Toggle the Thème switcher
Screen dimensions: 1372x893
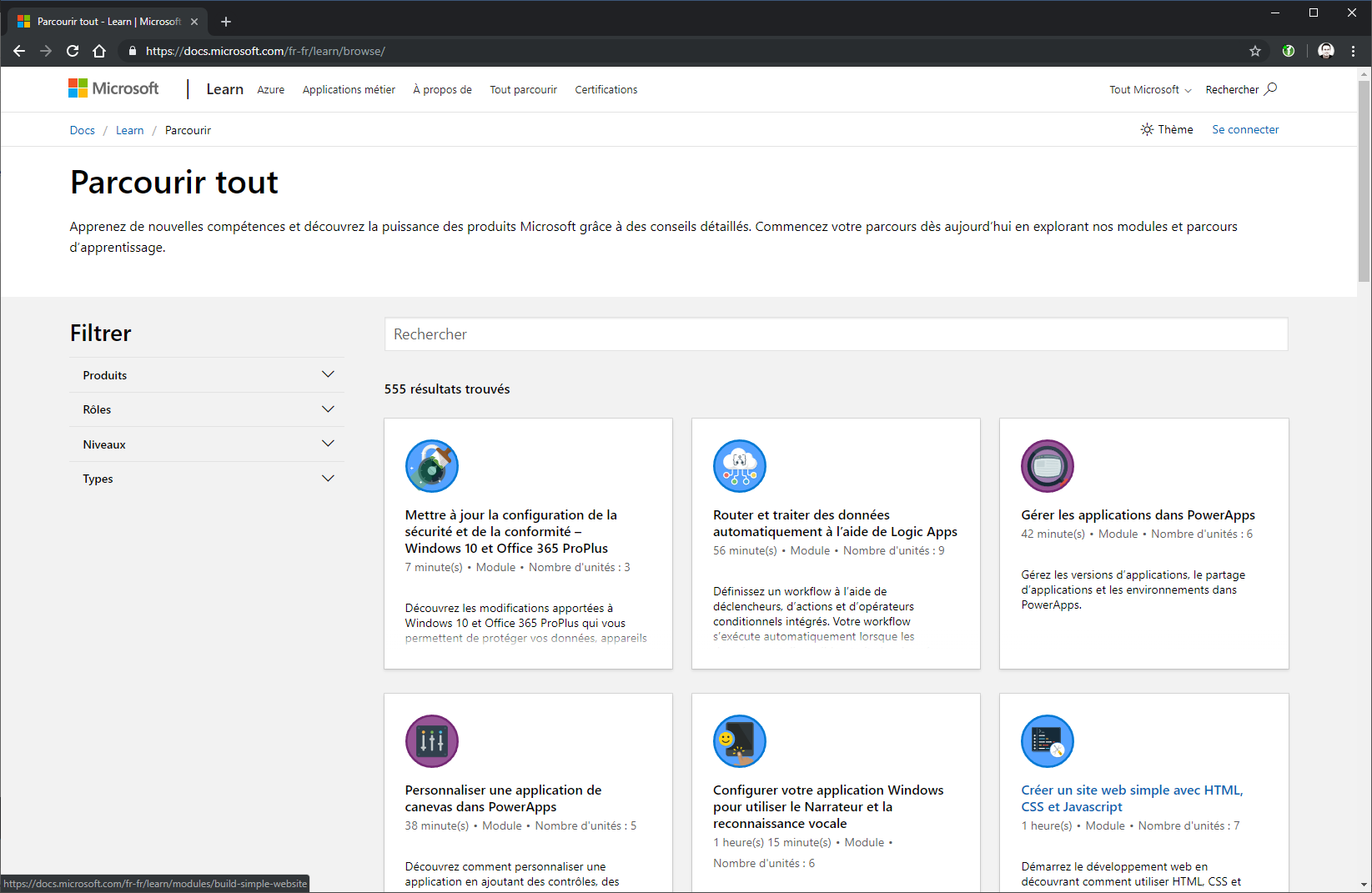[1167, 129]
